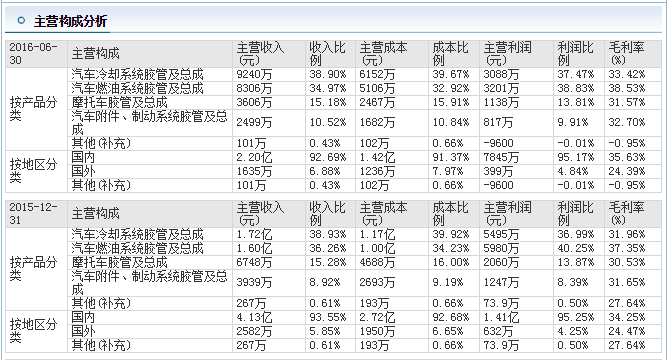Screen dimensions: 669x360
Task: Click revenue value 1635万 for 国外
Action: pos(254,171)
